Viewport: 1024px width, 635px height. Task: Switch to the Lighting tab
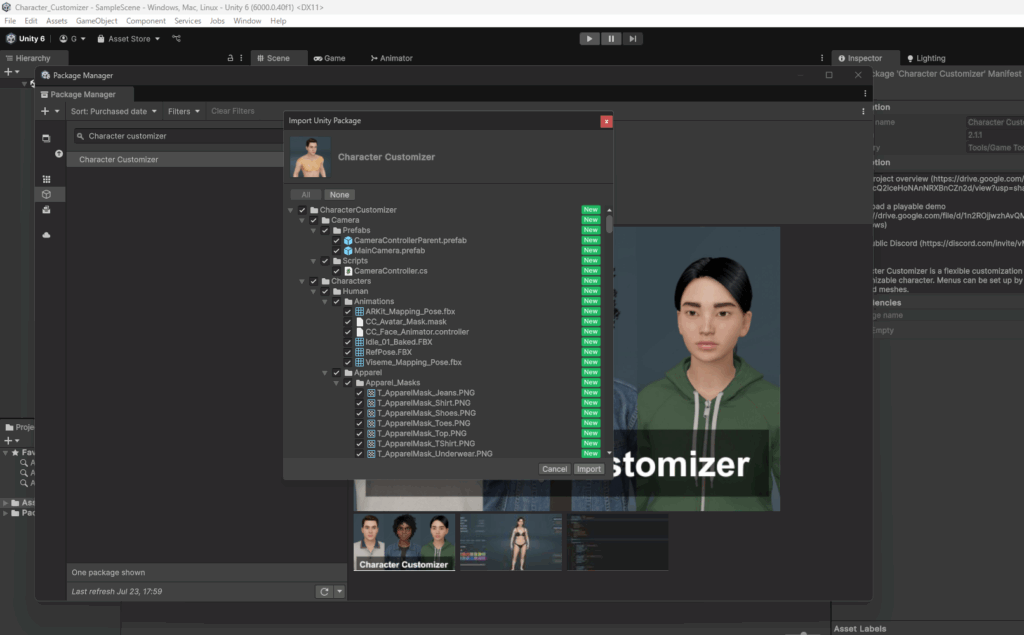[x=925, y=58]
